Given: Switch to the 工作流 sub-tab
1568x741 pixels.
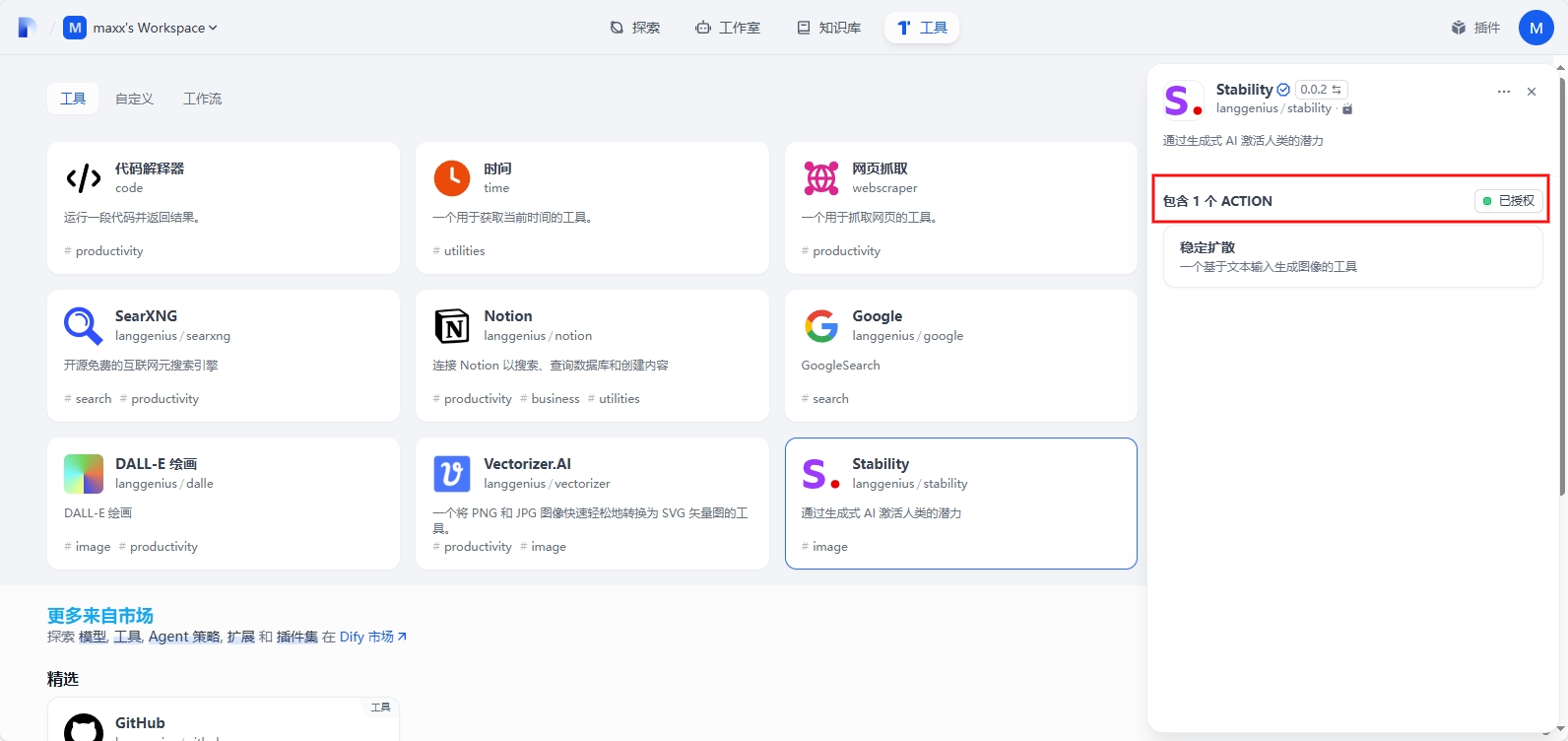Looking at the screenshot, I should coord(202,99).
